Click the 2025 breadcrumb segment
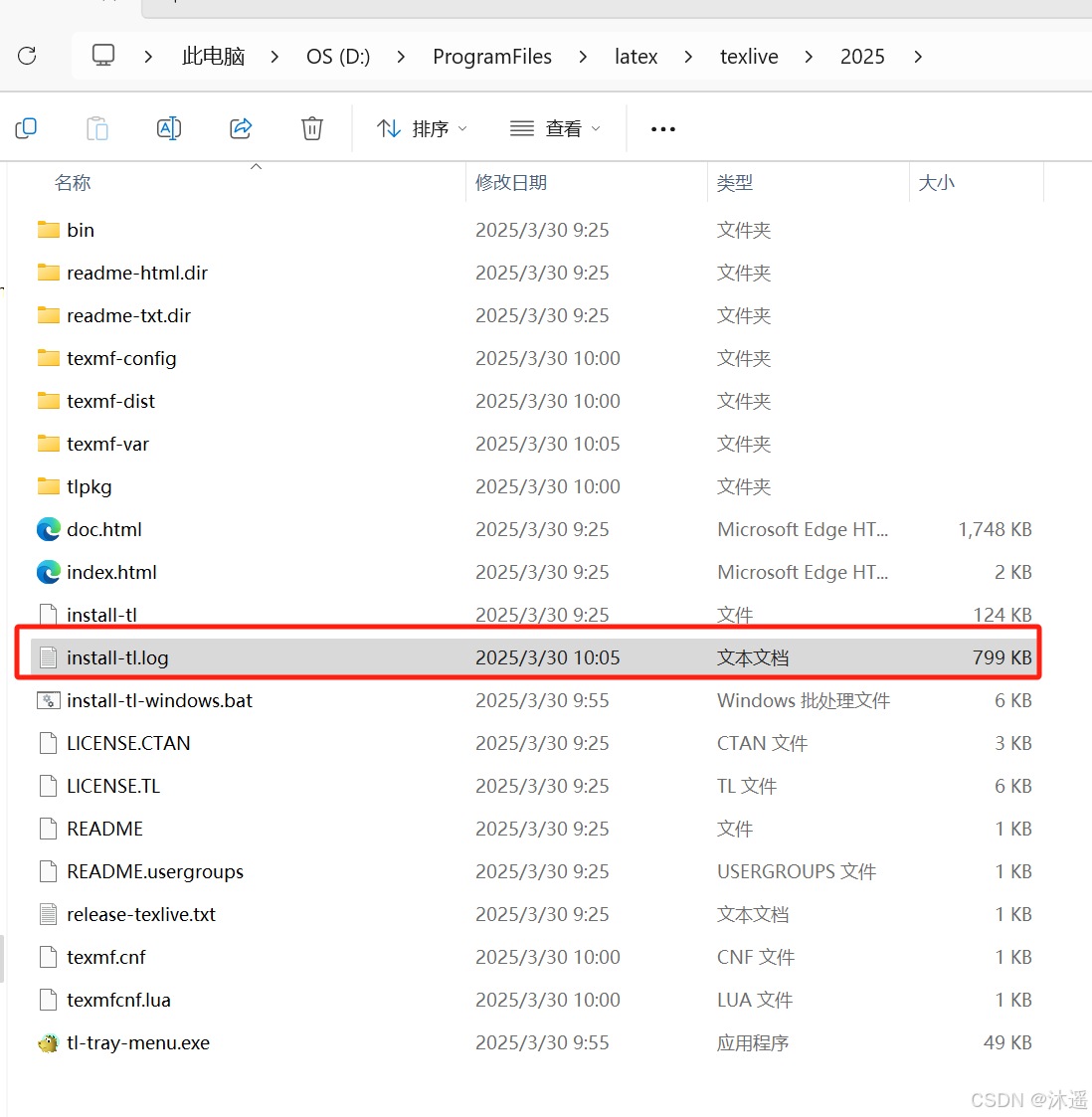Screen dimensions: 1092x1117 [x=862, y=57]
